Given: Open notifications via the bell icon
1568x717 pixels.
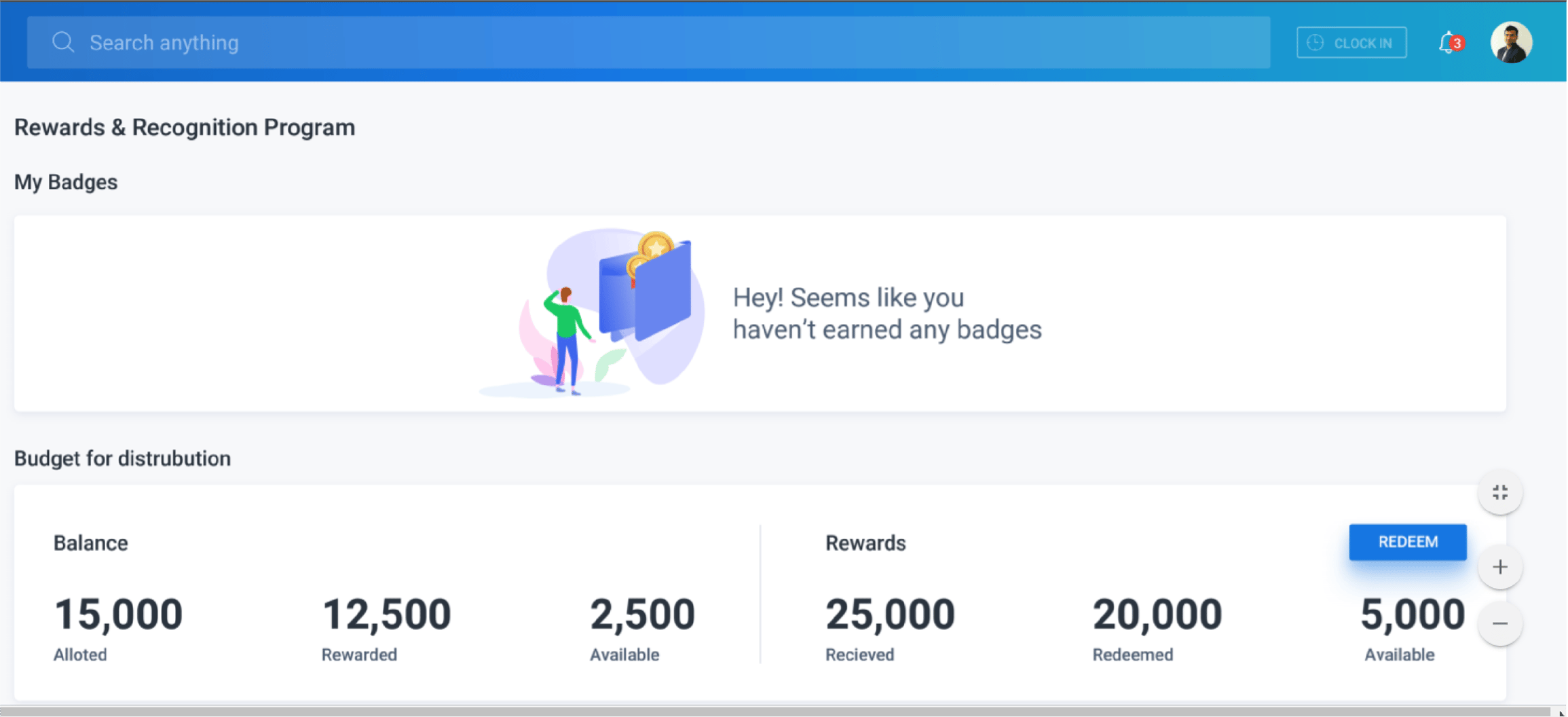Looking at the screenshot, I should 1448,42.
